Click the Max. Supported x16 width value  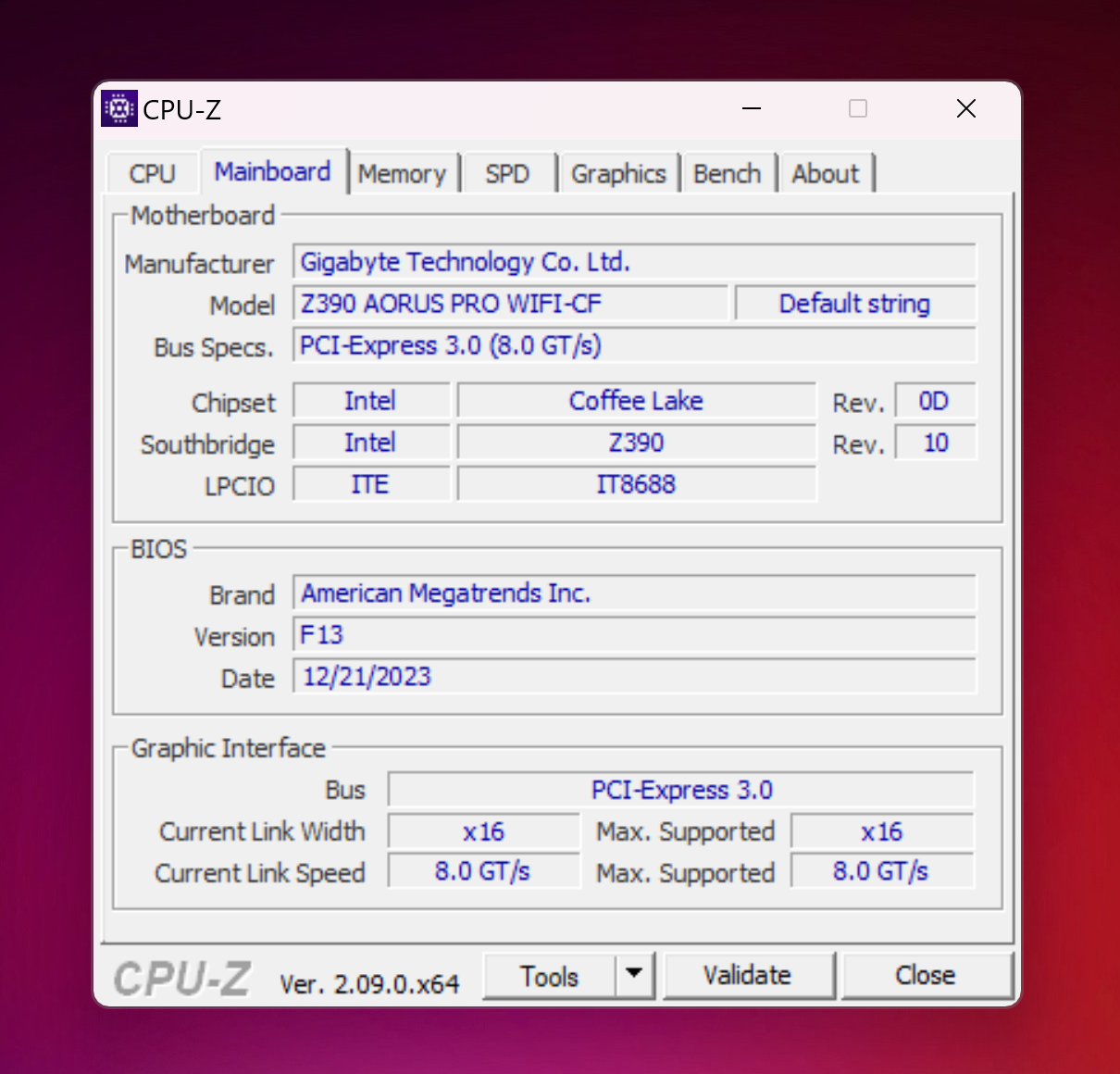pyautogui.click(x=882, y=831)
